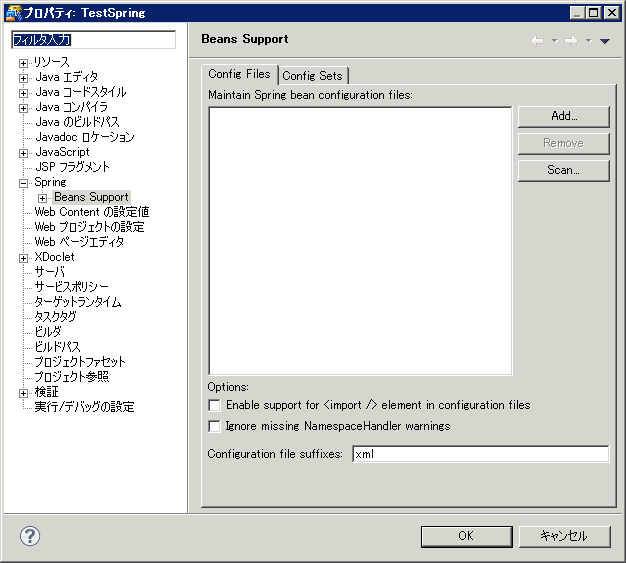Select the 検証 tree item label
This screenshot has width=626, height=563.
tap(46, 392)
